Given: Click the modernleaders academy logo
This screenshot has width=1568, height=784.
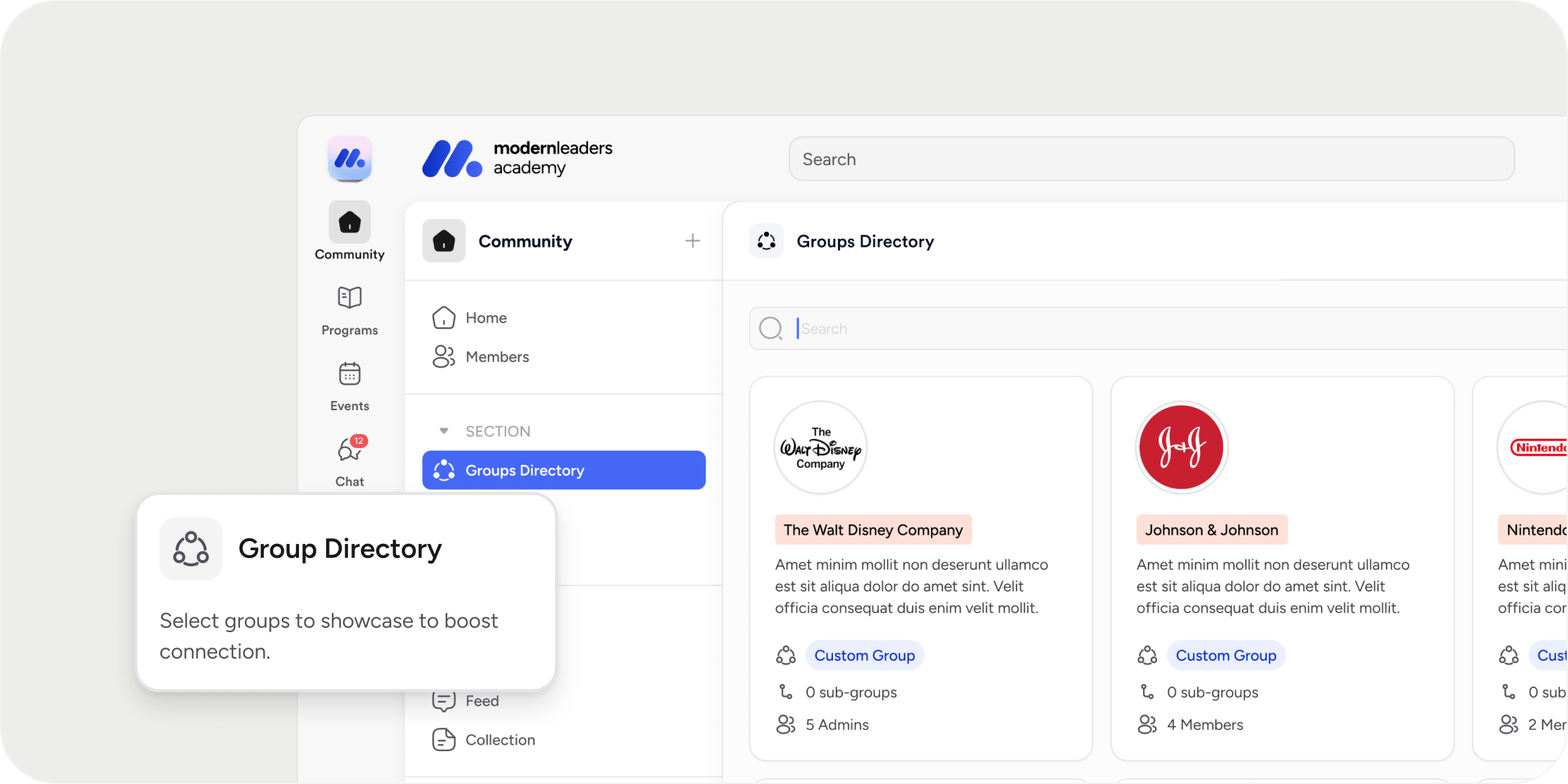Looking at the screenshot, I should click(x=517, y=159).
